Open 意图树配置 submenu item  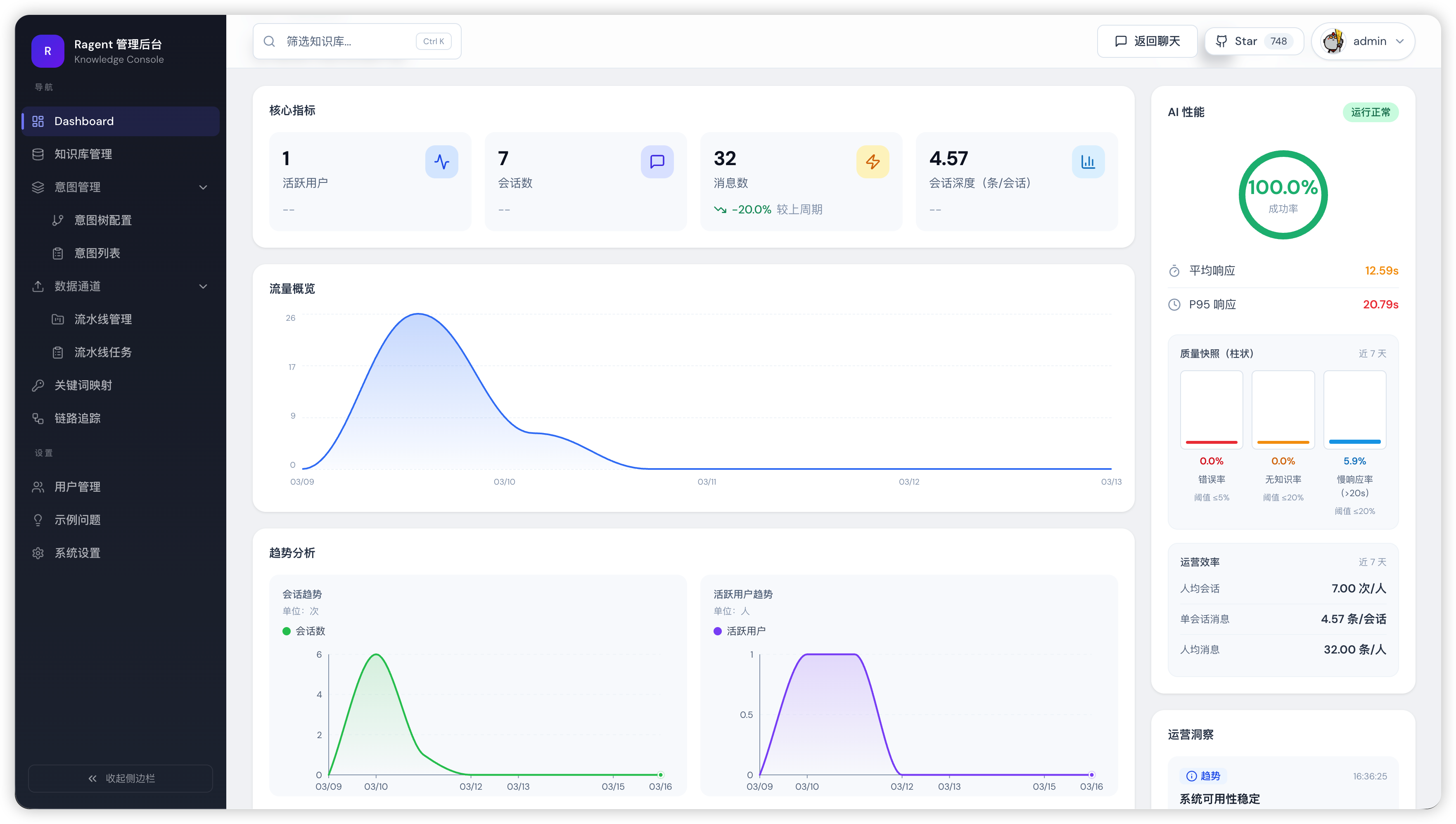click(103, 220)
